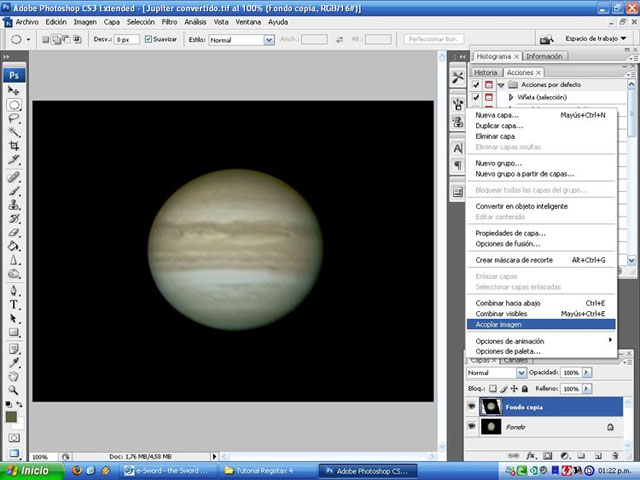Select the Hand tool
Image resolution: width=640 pixels, height=480 pixels.
click(14, 376)
